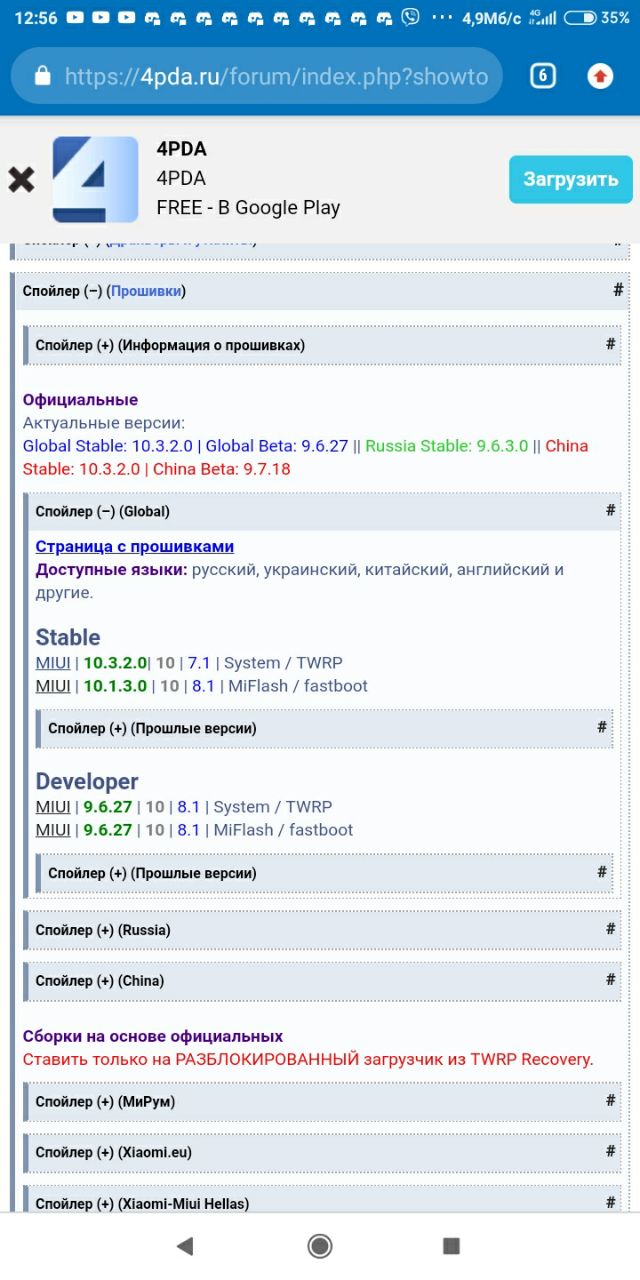Expand Прошлые версии spoiler under Stable
Screen dimensions: 640x1280
324,728
